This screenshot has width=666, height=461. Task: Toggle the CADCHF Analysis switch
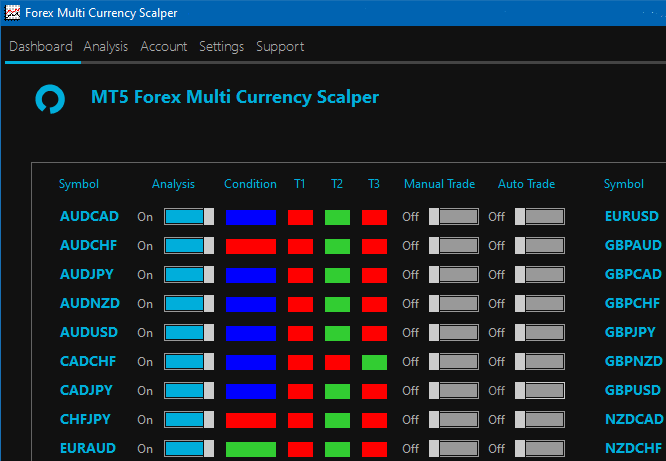189,362
